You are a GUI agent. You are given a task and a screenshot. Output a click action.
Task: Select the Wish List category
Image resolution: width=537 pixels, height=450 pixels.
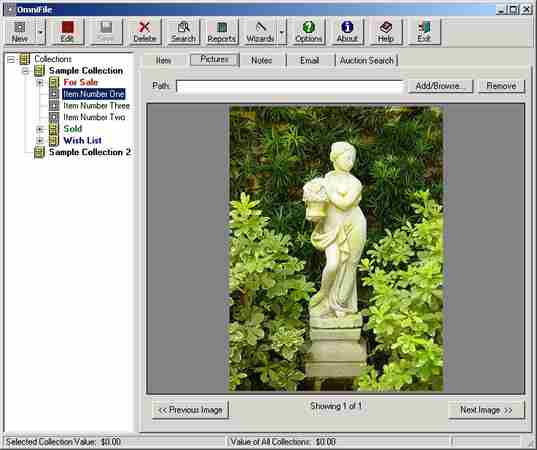click(83, 140)
